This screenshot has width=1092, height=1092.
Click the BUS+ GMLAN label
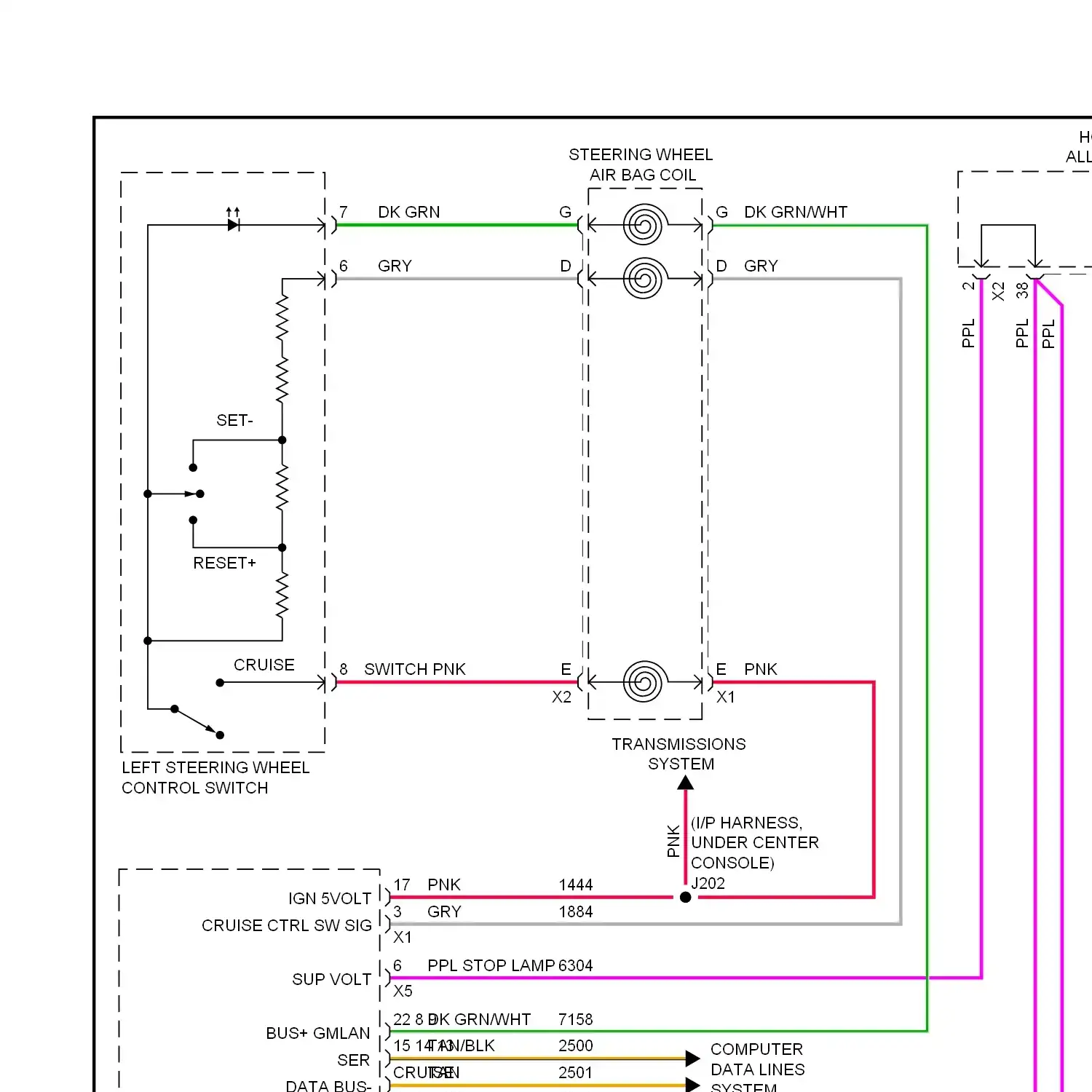pos(318,1033)
